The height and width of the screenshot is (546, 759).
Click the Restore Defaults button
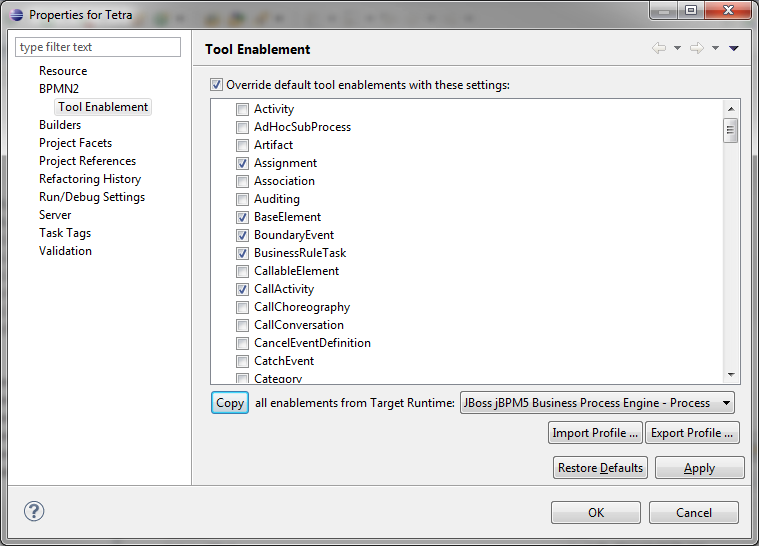pos(600,468)
